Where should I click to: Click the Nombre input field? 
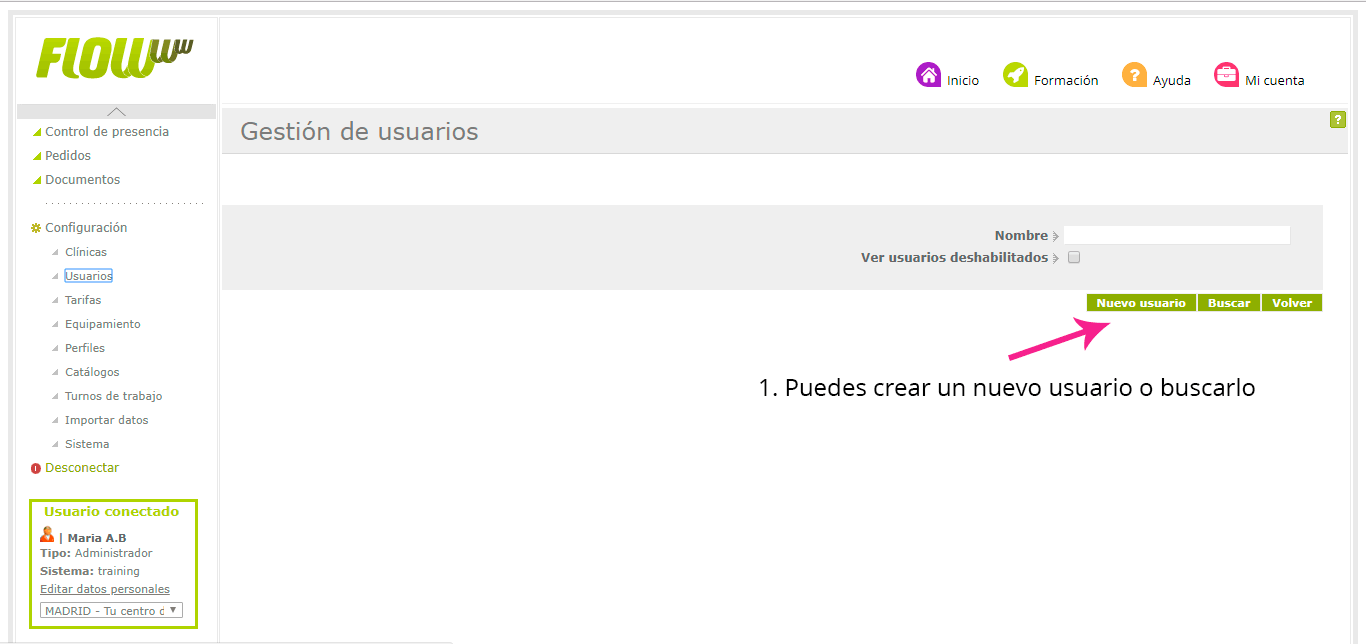click(1177, 235)
